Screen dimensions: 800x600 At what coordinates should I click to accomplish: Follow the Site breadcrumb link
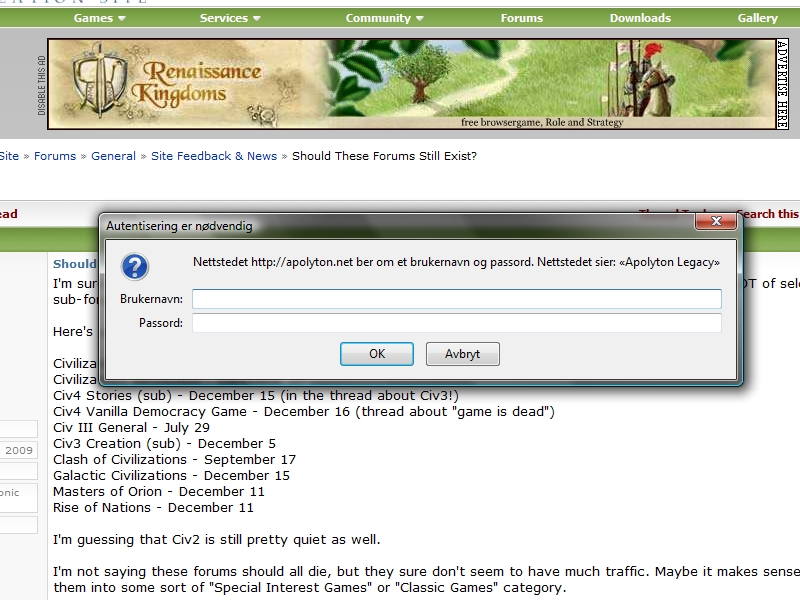(x=9, y=156)
